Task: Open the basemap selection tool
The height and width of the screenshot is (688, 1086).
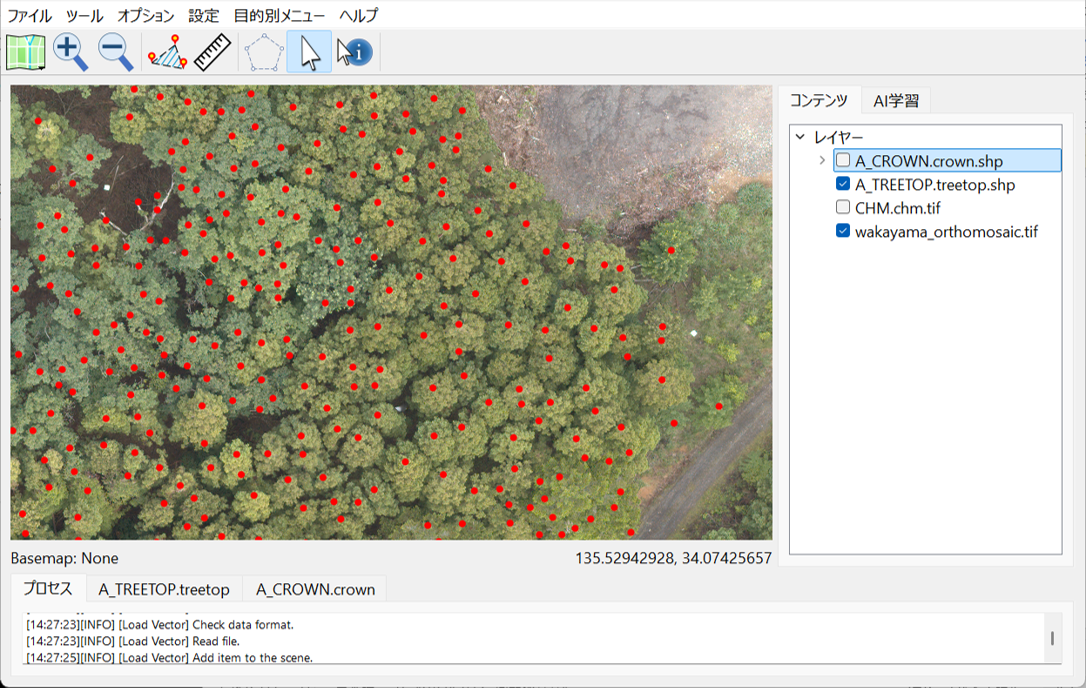Action: [23, 52]
